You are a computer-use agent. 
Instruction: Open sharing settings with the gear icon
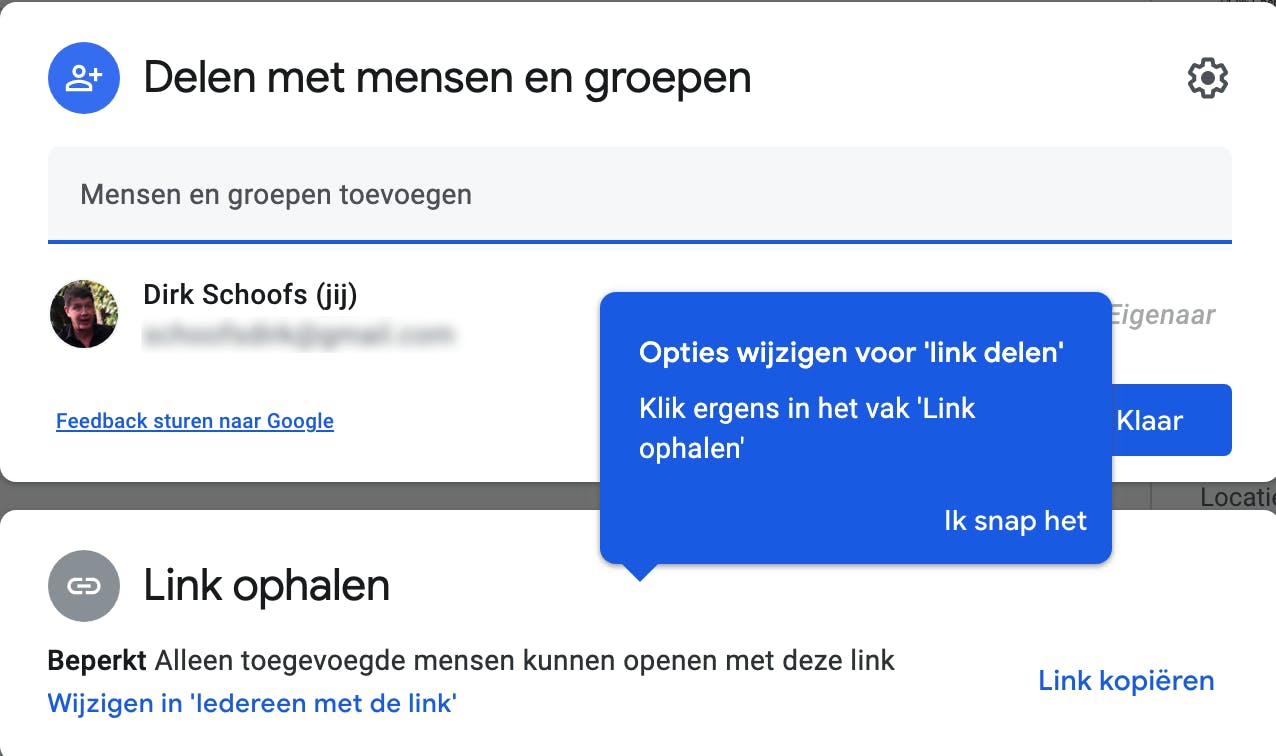pyautogui.click(x=1207, y=78)
